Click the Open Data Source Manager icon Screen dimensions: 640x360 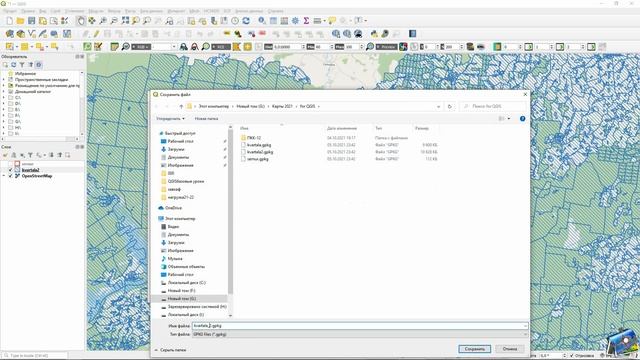(9, 34)
